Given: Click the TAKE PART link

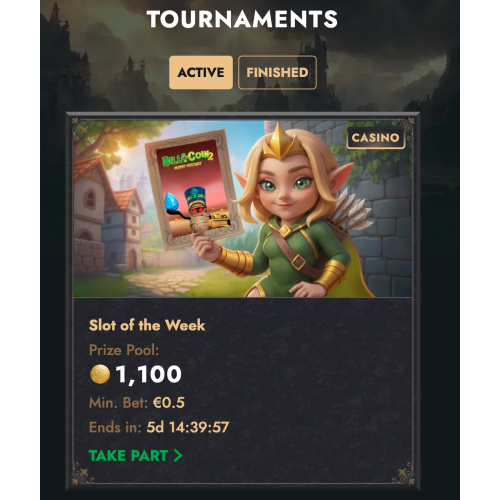Looking at the screenshot, I should point(135,455).
